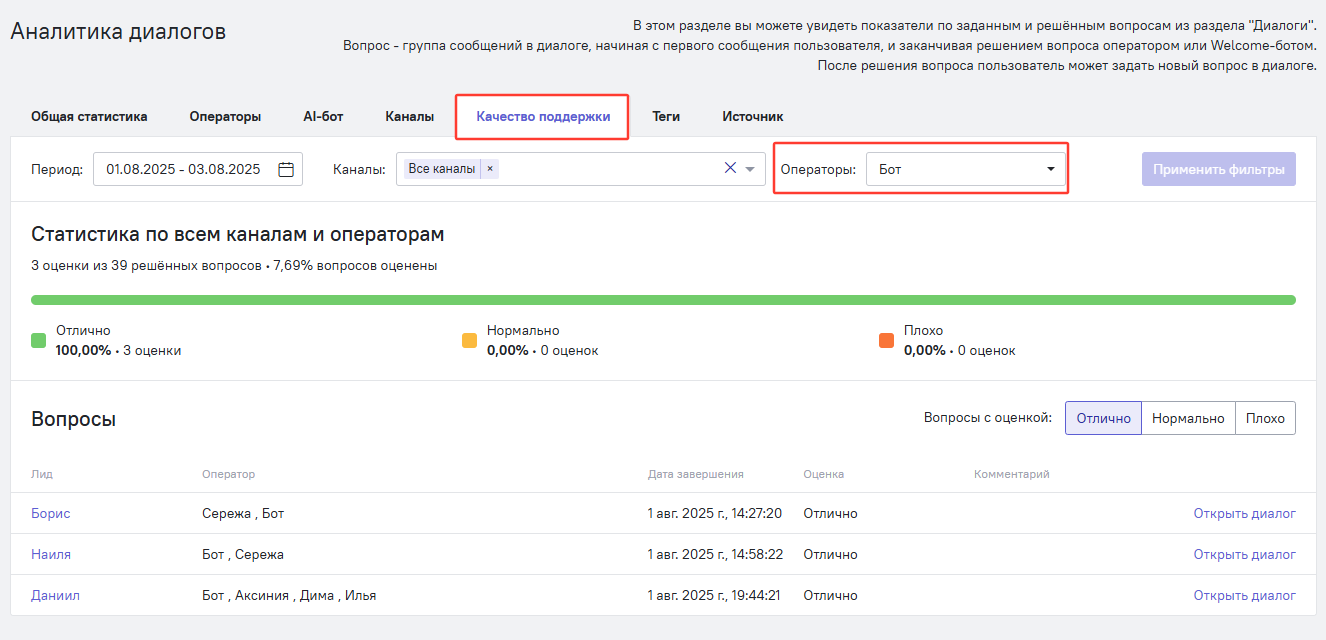Select the "Плохо" rating filter
Image resolution: width=1326 pixels, height=640 pixels.
1265,418
